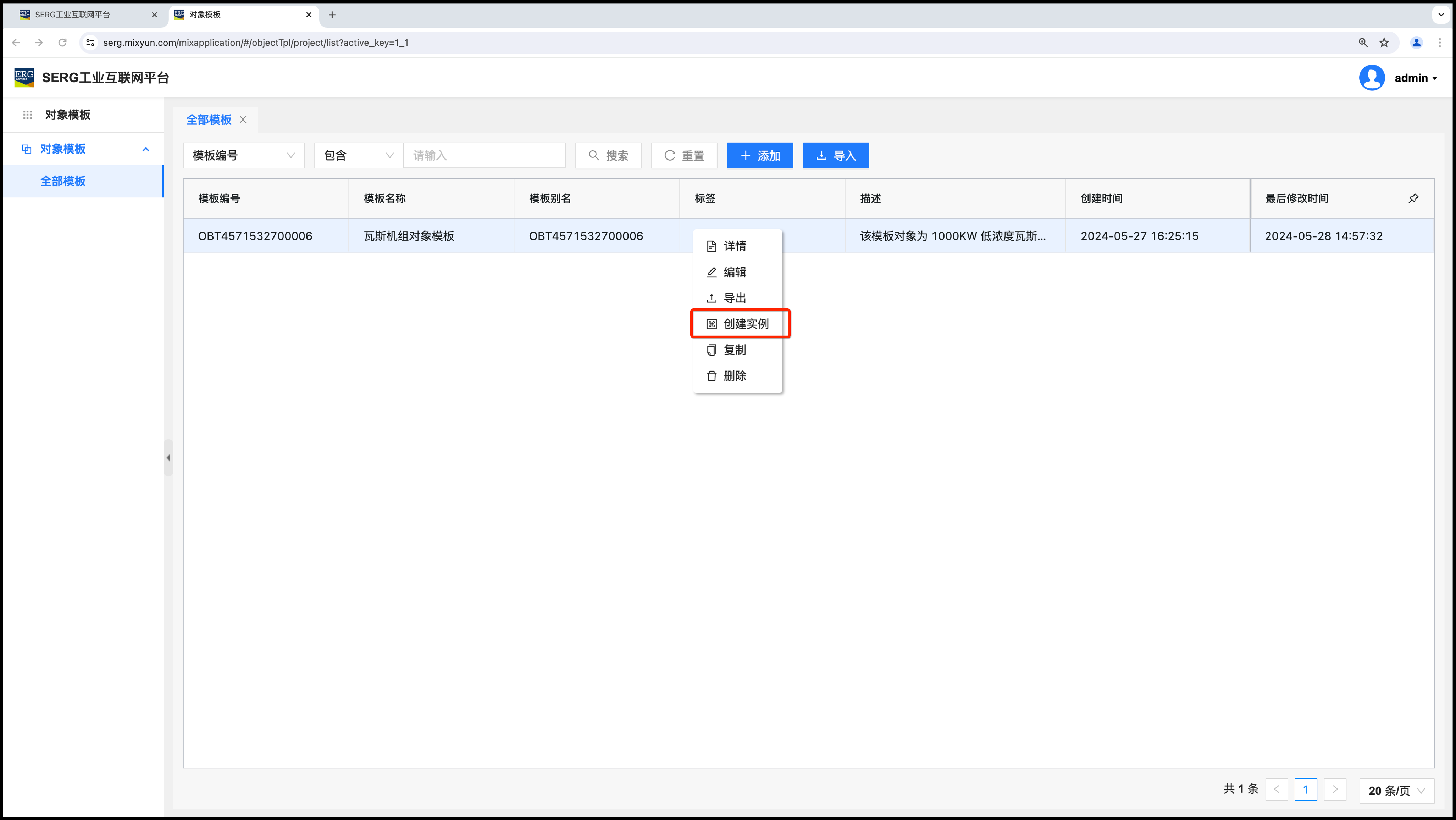Screen dimensions: 1456x820
Task: Bookmark this page with star icon
Action: (1384, 43)
